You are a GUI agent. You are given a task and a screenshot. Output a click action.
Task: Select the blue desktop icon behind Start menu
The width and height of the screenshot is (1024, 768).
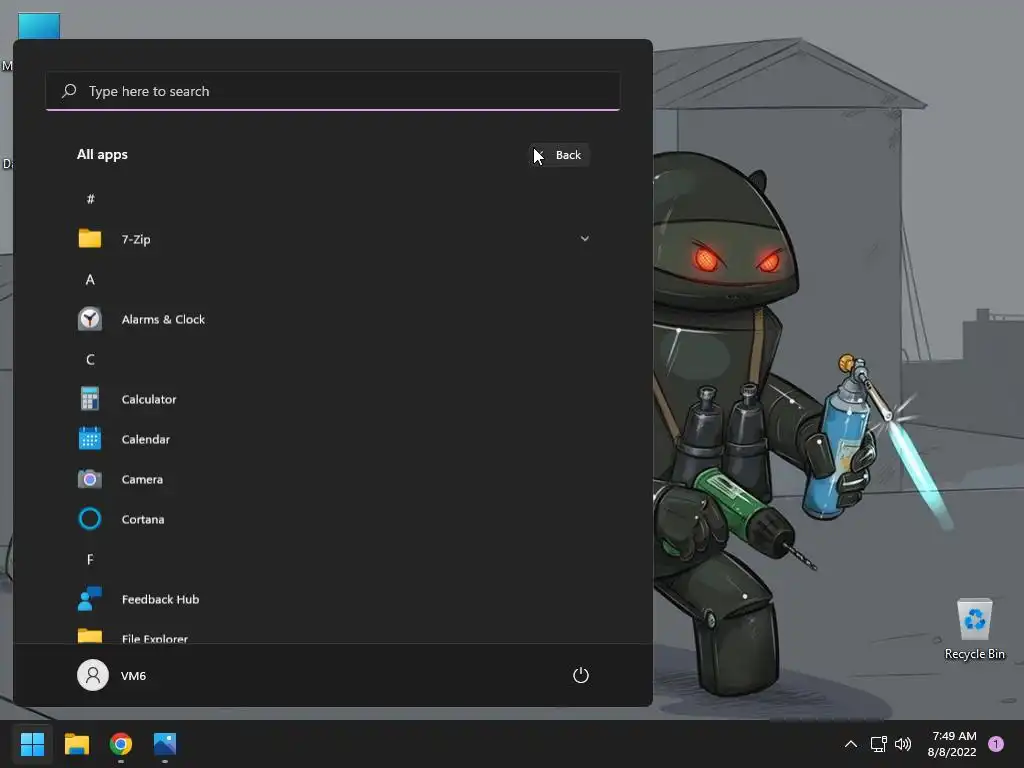tap(39, 26)
